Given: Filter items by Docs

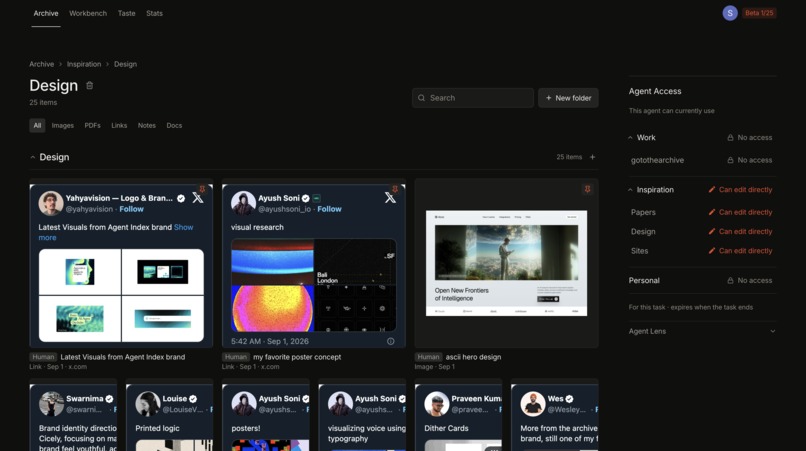Looking at the screenshot, I should pyautogui.click(x=174, y=125).
